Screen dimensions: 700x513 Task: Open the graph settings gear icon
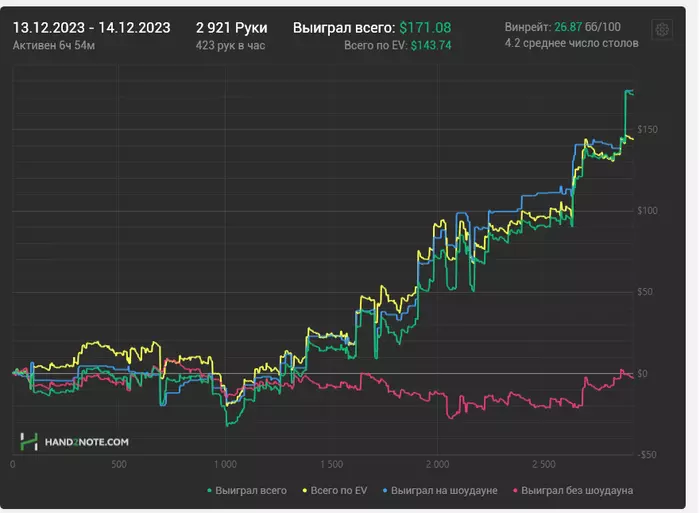point(662,29)
